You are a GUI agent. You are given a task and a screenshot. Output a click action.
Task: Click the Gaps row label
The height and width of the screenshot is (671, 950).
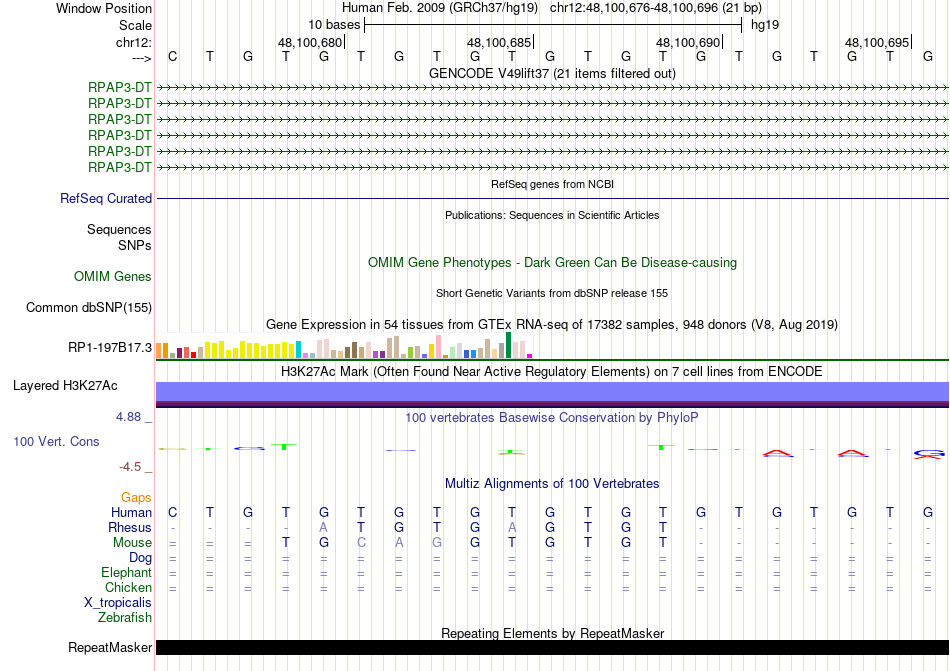point(136,497)
